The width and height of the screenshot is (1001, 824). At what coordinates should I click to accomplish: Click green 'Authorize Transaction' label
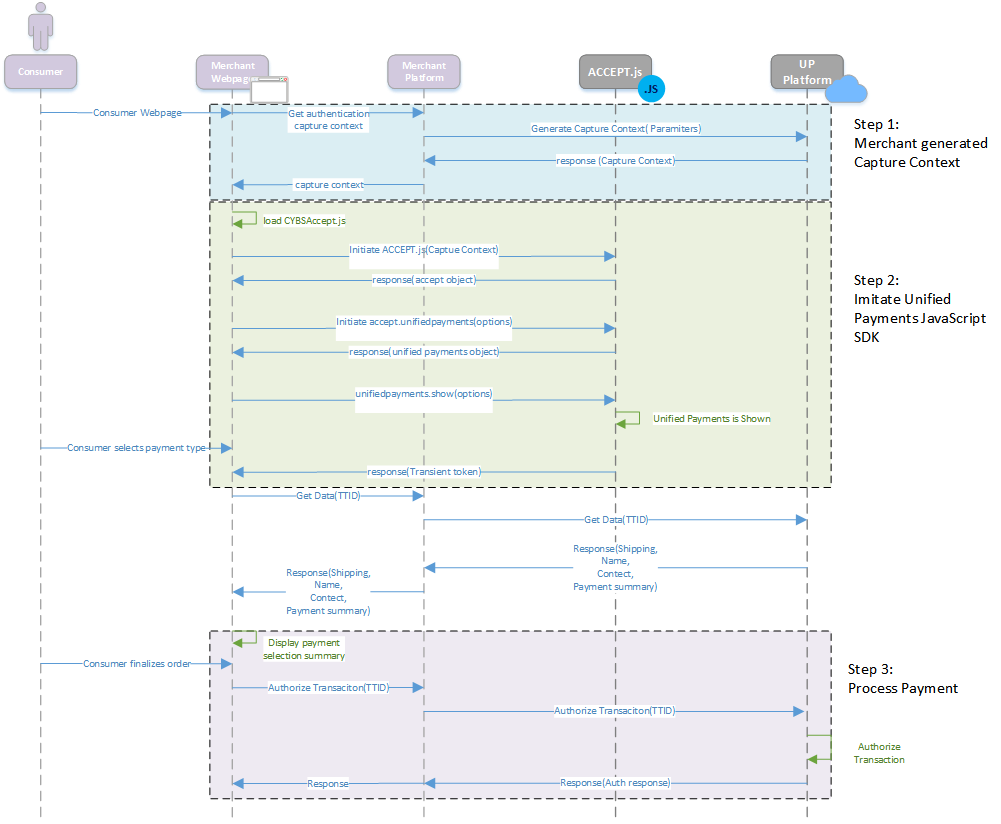879,753
